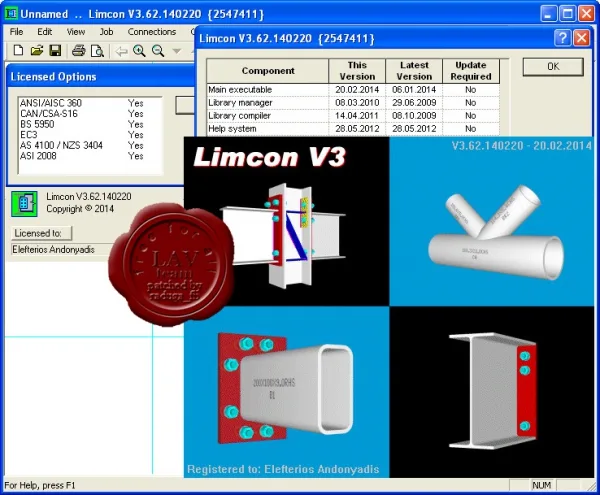
Task: Open a file with the folder icon
Action: pos(37,50)
